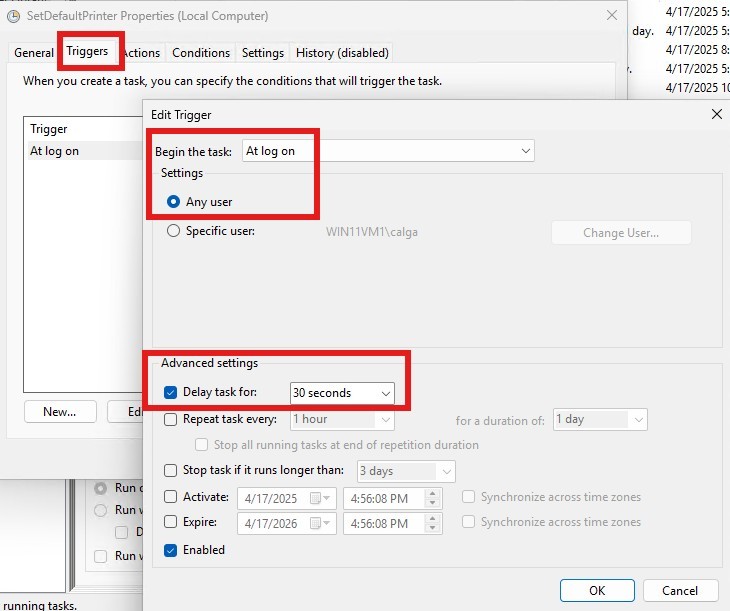Image resolution: width=730 pixels, height=611 pixels.
Task: Uncheck the Delay task for checkbox
Action: [171, 393]
